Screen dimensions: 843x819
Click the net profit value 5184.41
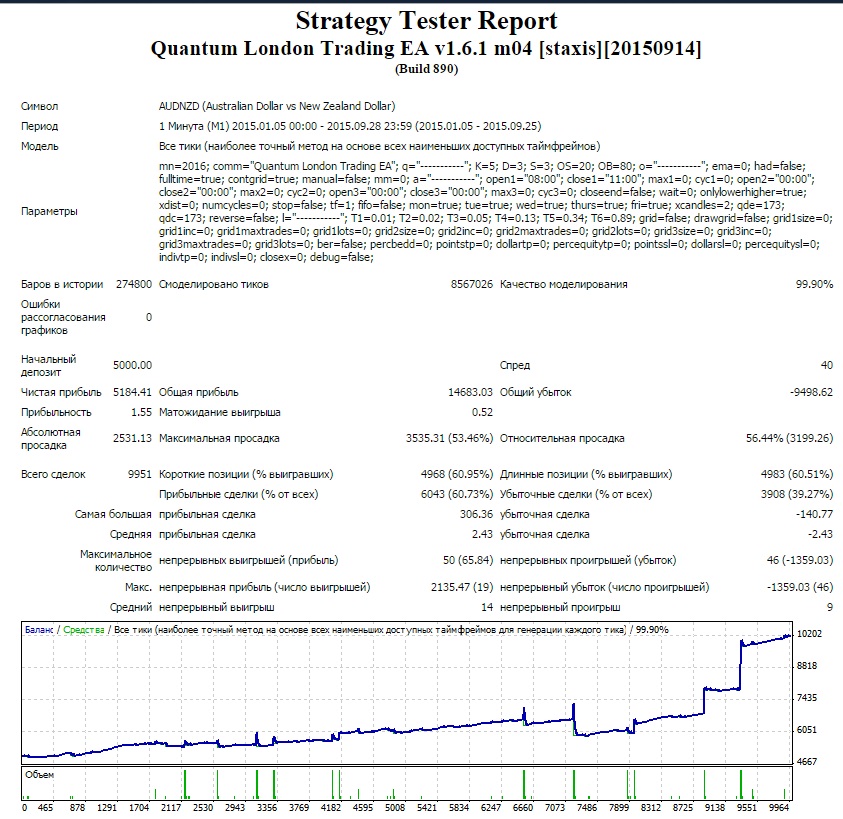coord(132,392)
